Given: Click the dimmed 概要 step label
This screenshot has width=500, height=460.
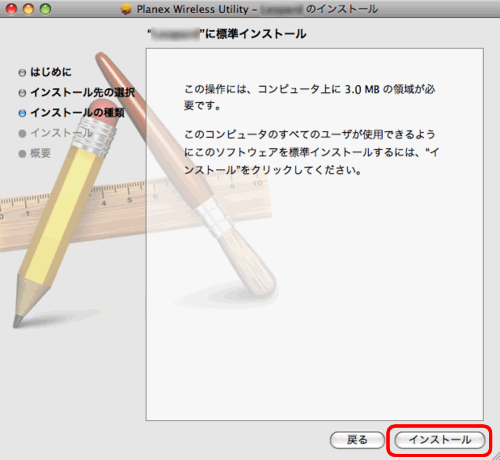Looking at the screenshot, I should point(40,153).
